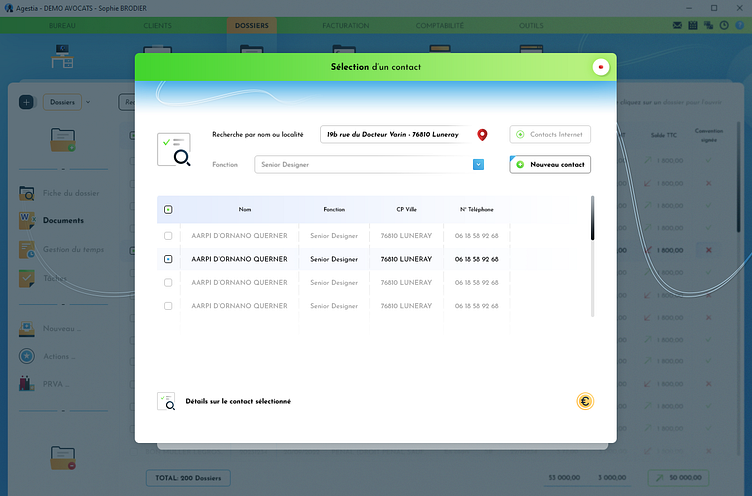Image resolution: width=752 pixels, height=496 pixels.
Task: Click the chat messages icon in top bar
Action: click(708, 25)
